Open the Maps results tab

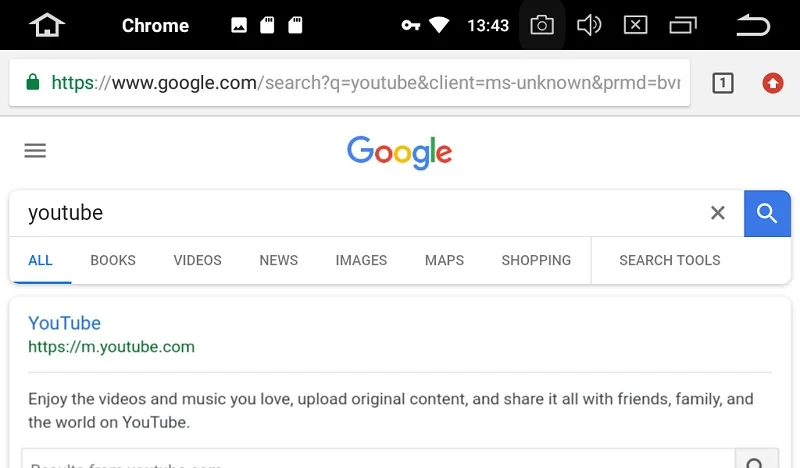coord(444,260)
